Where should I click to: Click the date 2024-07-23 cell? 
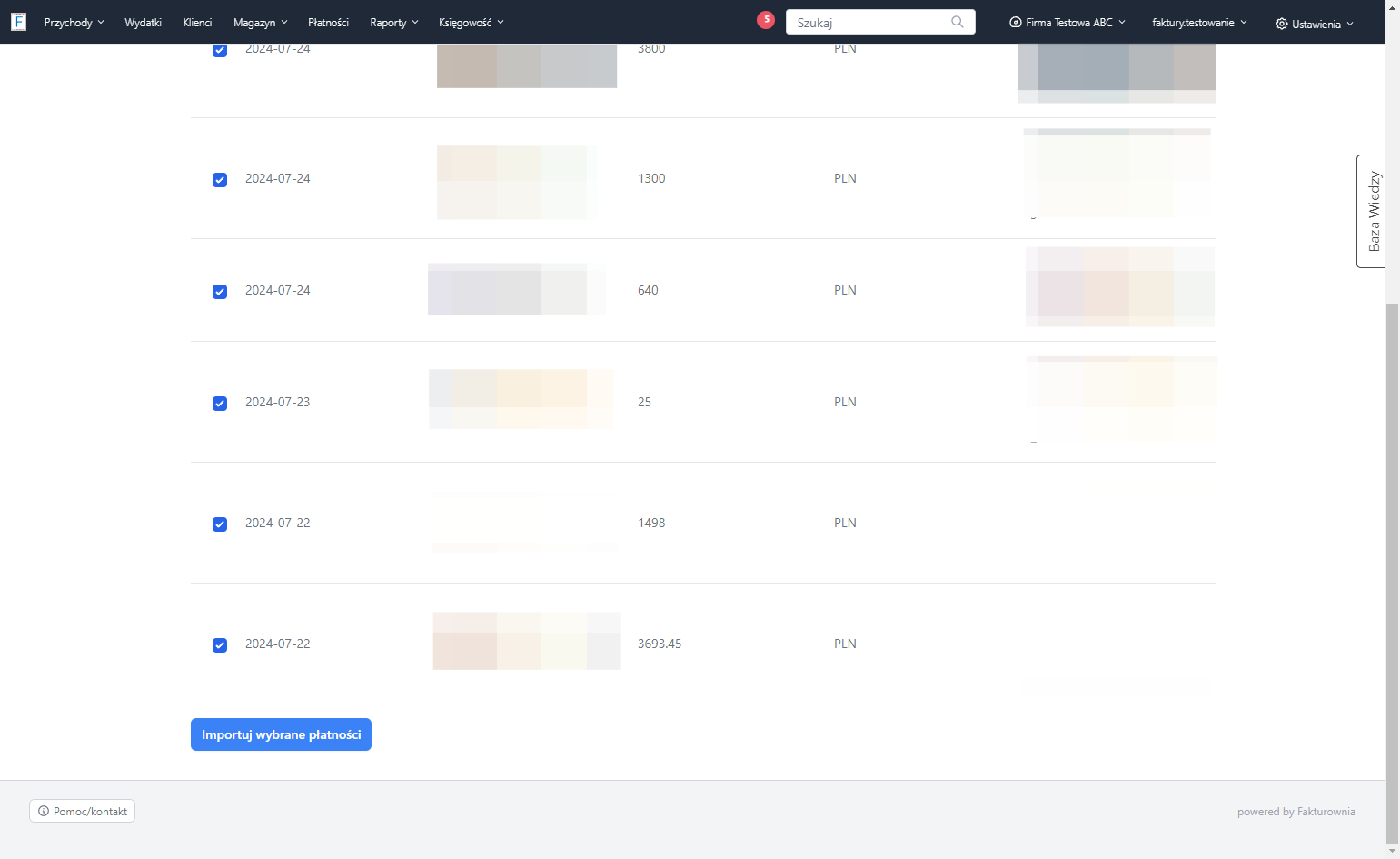[277, 402]
